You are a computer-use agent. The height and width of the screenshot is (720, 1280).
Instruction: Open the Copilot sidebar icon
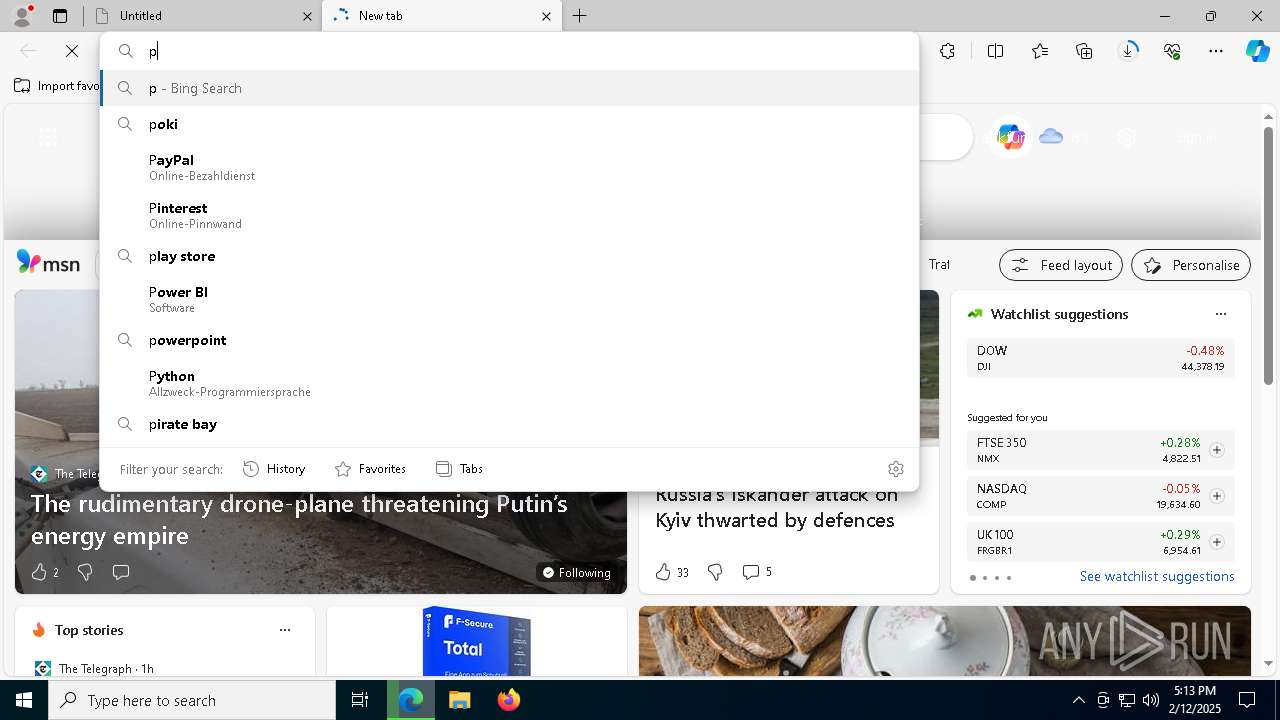pos(1257,51)
